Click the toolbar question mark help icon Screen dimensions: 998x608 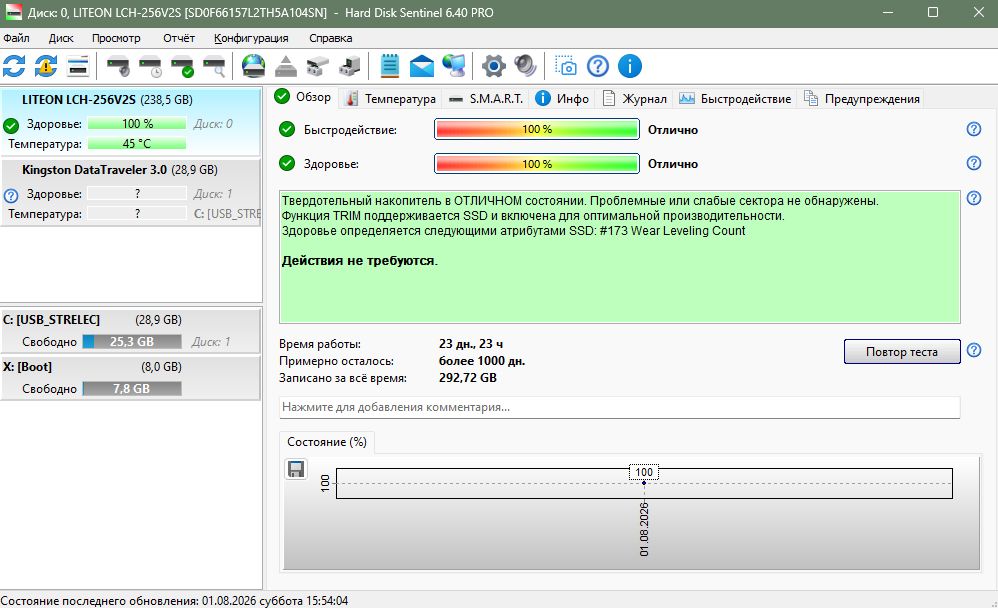(x=598, y=66)
